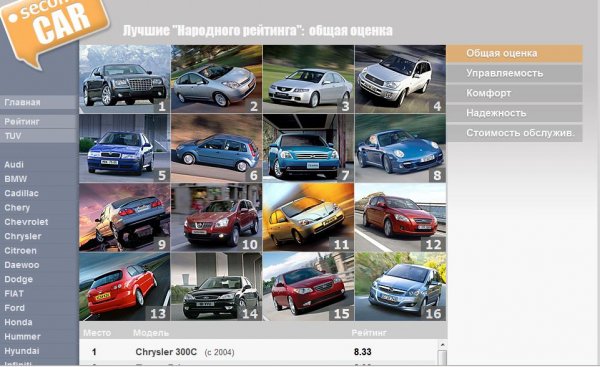Select the Комфорт rating tab
The image size is (600, 367).
point(515,93)
